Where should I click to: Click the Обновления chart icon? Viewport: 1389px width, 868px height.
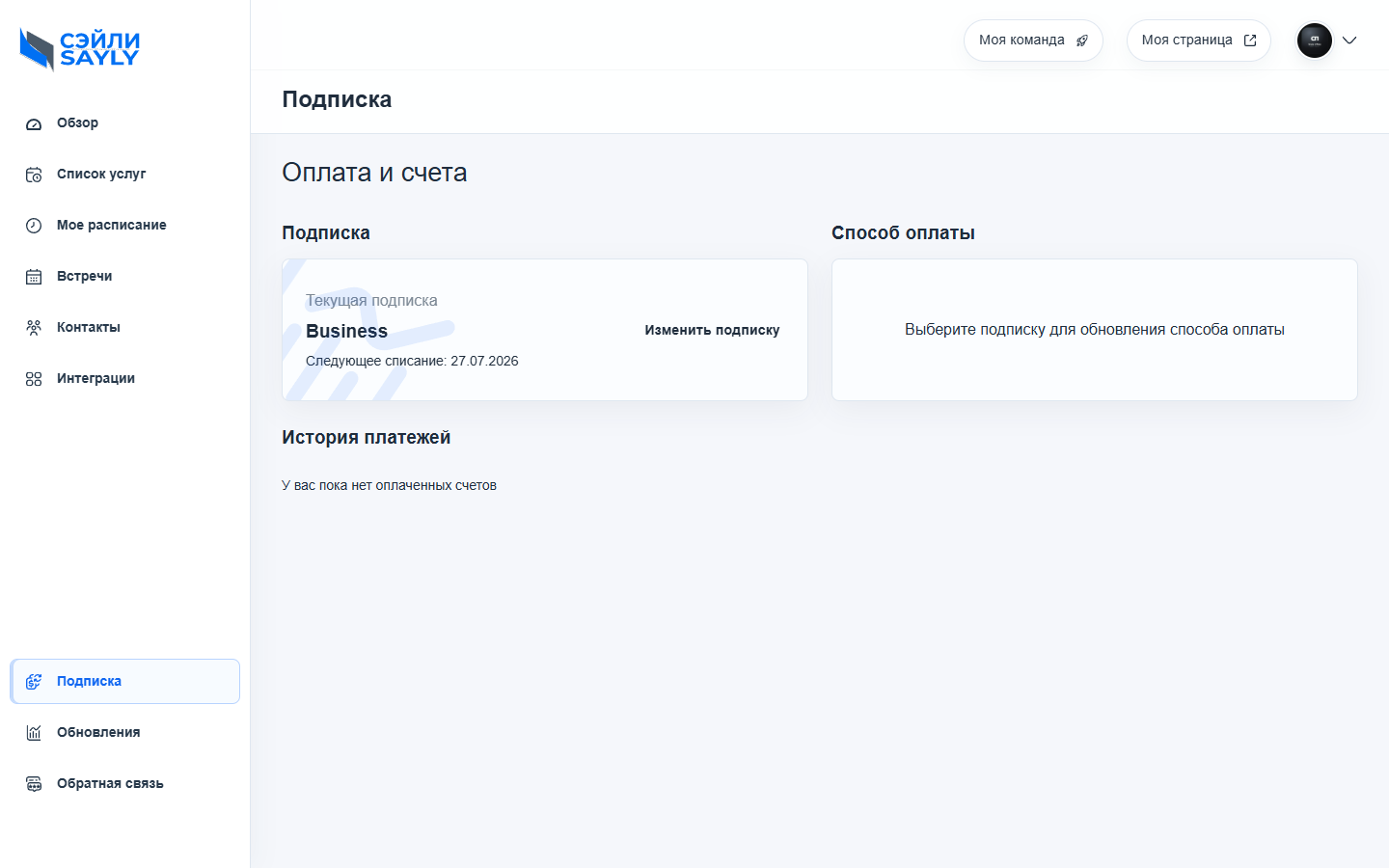click(x=34, y=733)
